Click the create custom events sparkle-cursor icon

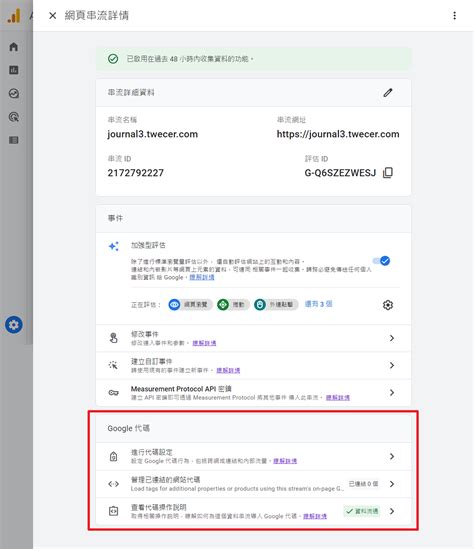click(x=113, y=366)
